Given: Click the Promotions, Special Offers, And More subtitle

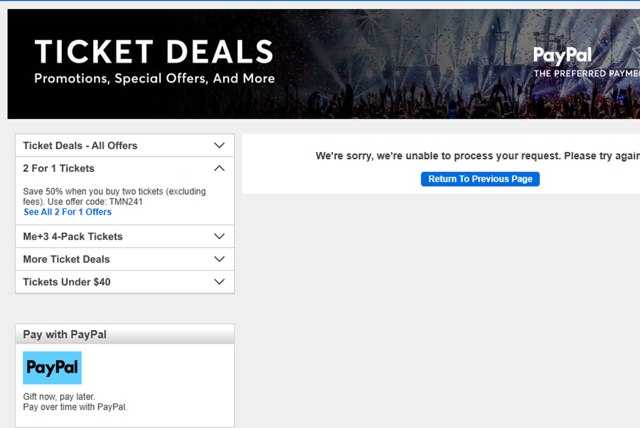Looking at the screenshot, I should [x=154, y=78].
